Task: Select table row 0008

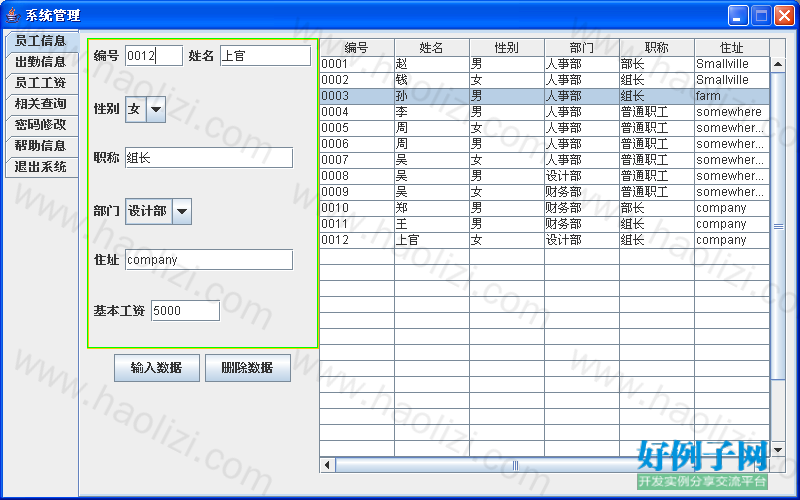Action: point(544,176)
